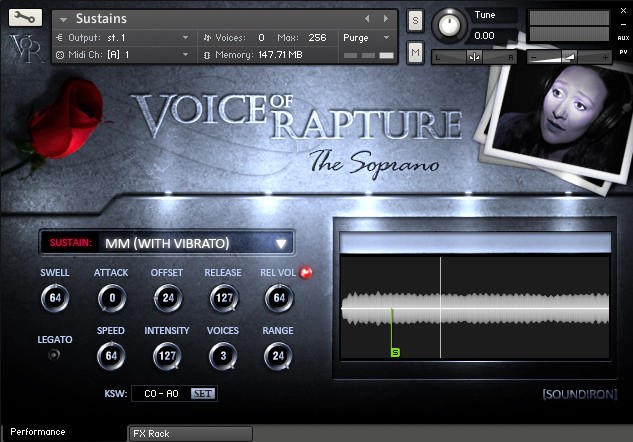633x442 pixels.
Task: Open instrument edit mode with wrench icon
Action: pos(25,18)
